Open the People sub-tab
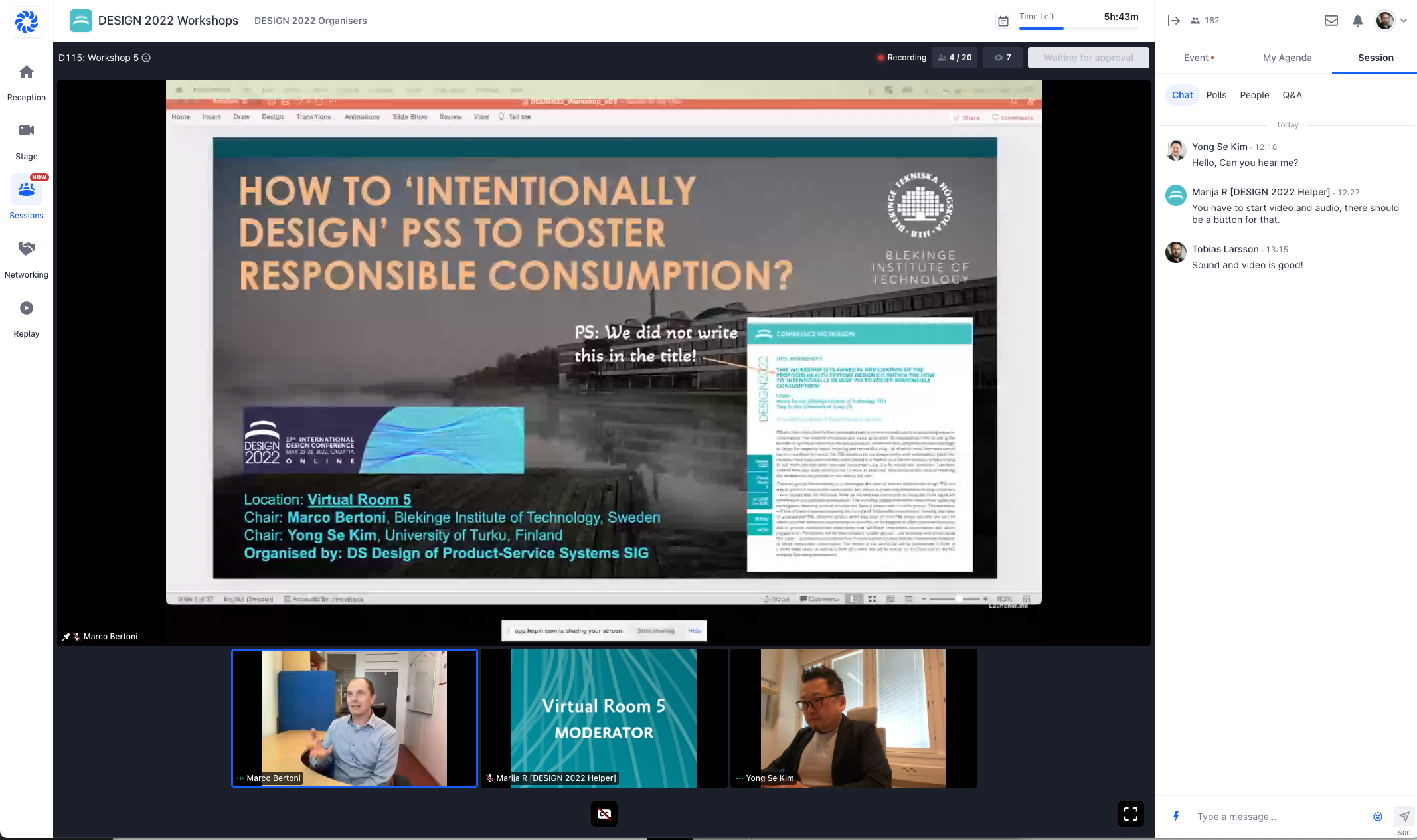Image resolution: width=1417 pixels, height=840 pixels. 1254,95
